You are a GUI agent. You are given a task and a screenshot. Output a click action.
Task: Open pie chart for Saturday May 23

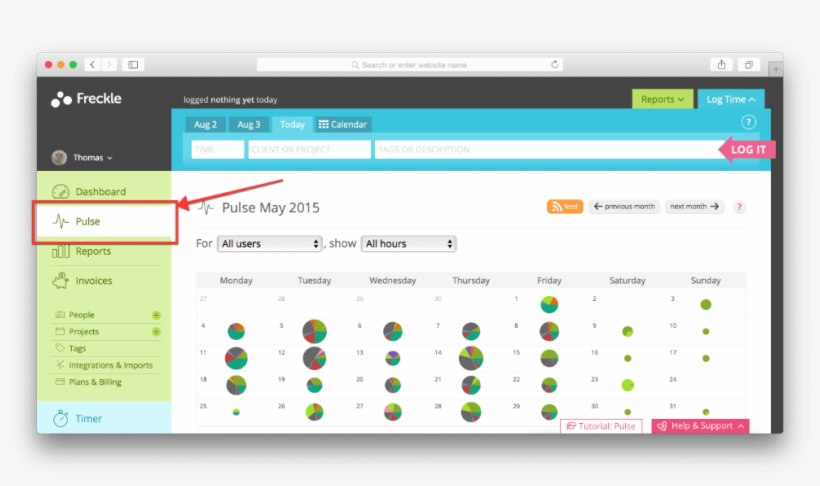[x=628, y=385]
